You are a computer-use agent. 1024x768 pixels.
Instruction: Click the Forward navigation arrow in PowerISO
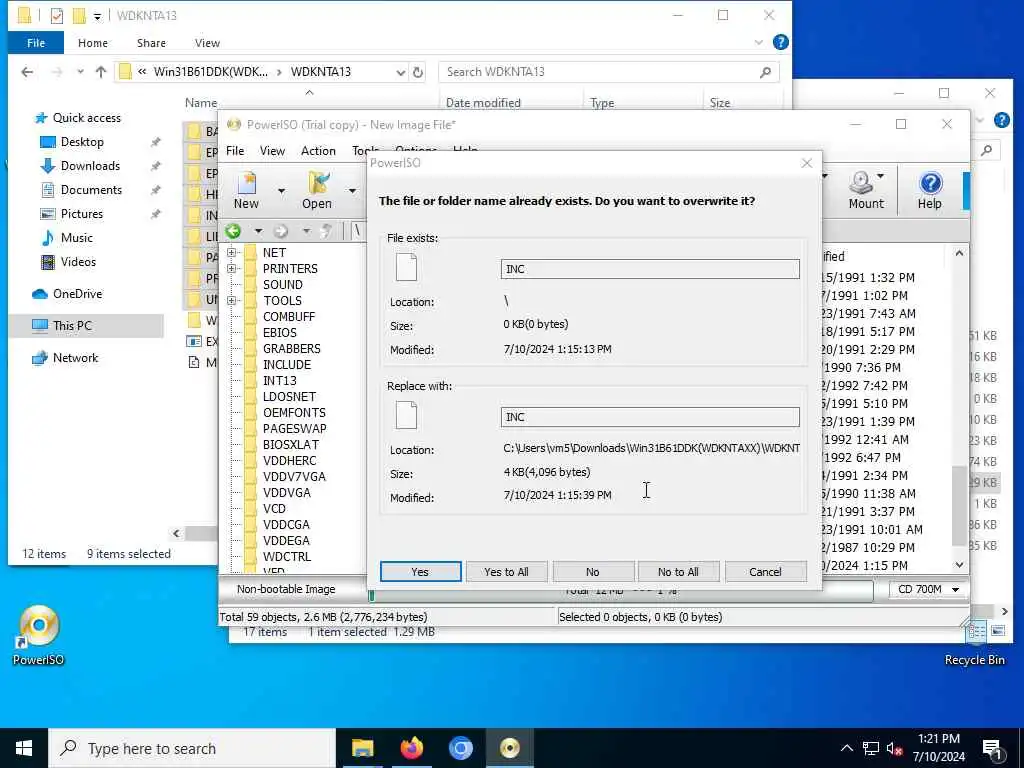(x=281, y=231)
